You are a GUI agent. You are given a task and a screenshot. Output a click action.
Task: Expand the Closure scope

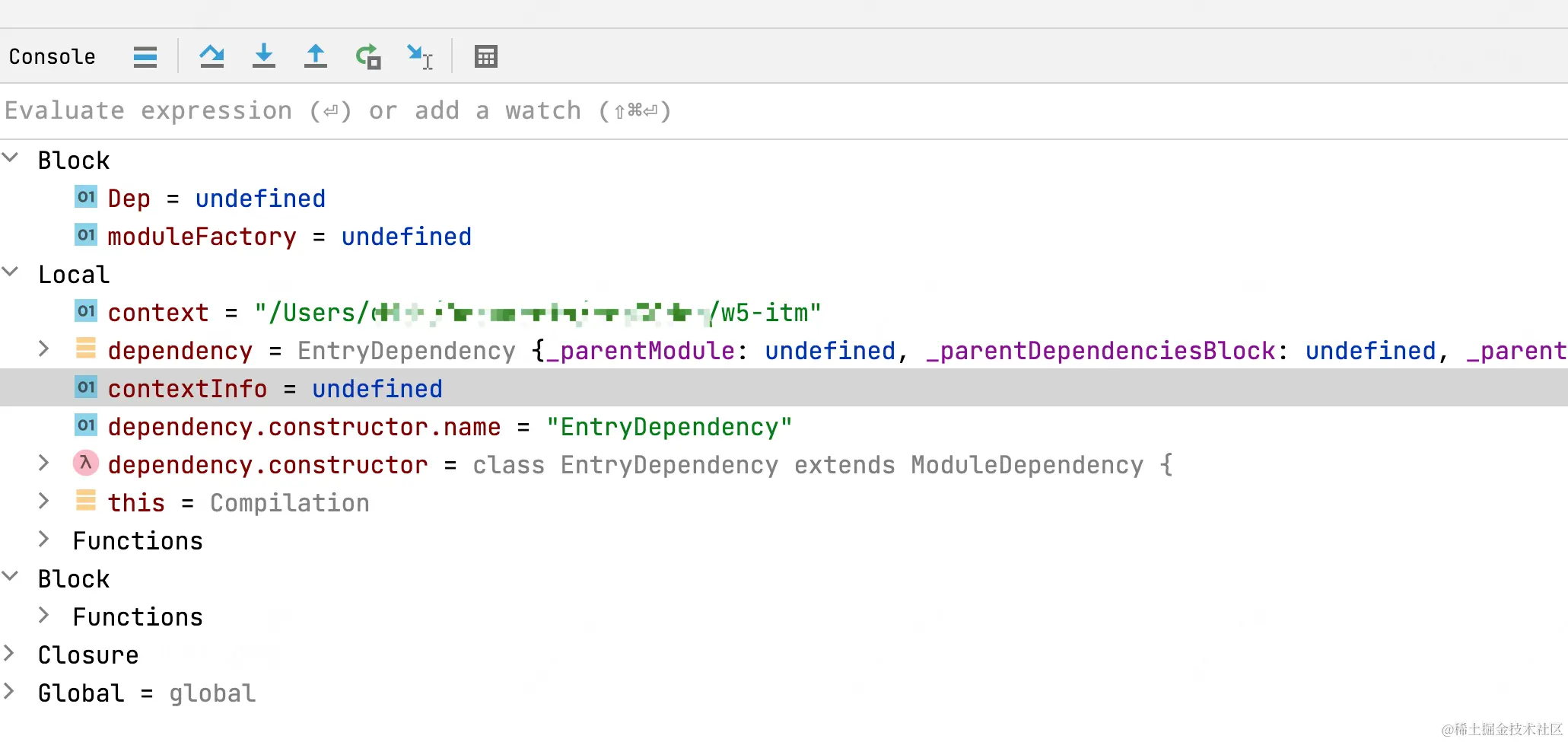coord(10,654)
